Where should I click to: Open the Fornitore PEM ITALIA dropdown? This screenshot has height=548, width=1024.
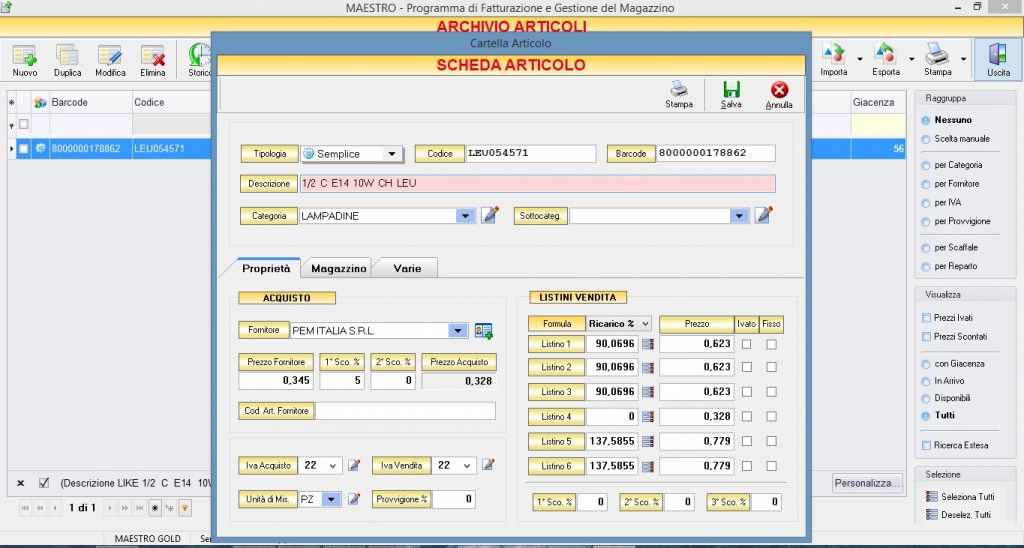pos(458,331)
